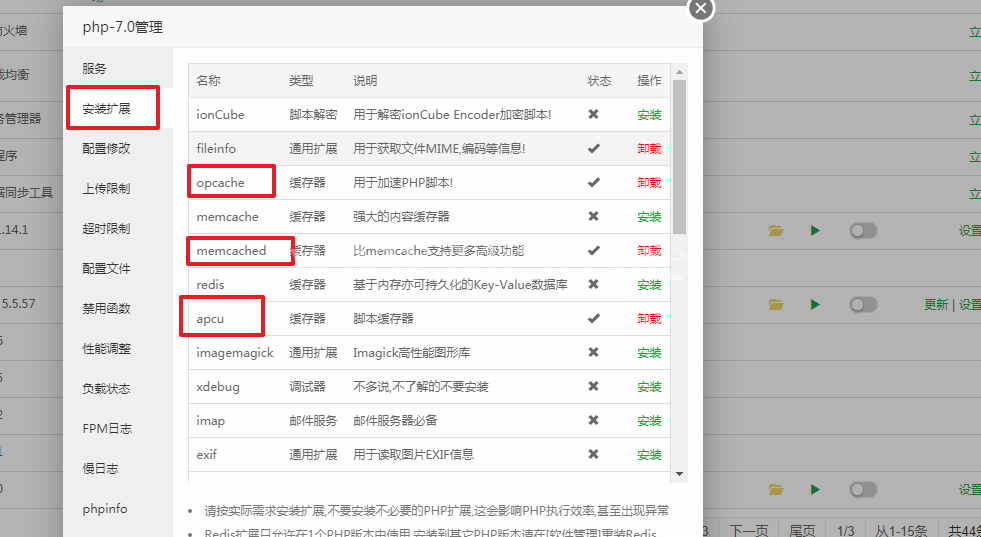
Task: Select the 安装扩展 sidebar tab
Action: [x=106, y=108]
